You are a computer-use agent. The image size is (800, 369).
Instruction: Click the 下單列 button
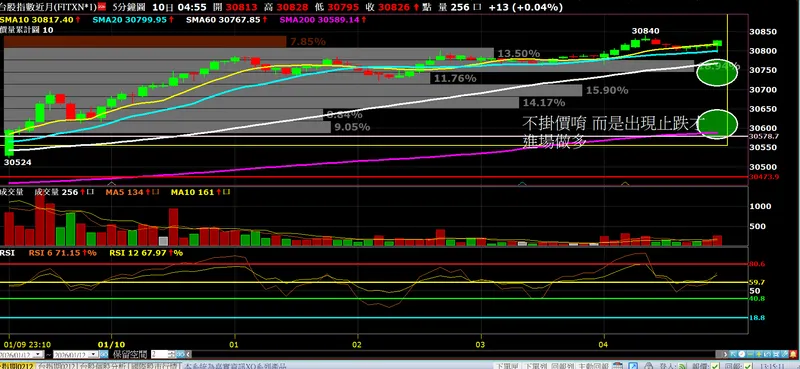coord(536,365)
